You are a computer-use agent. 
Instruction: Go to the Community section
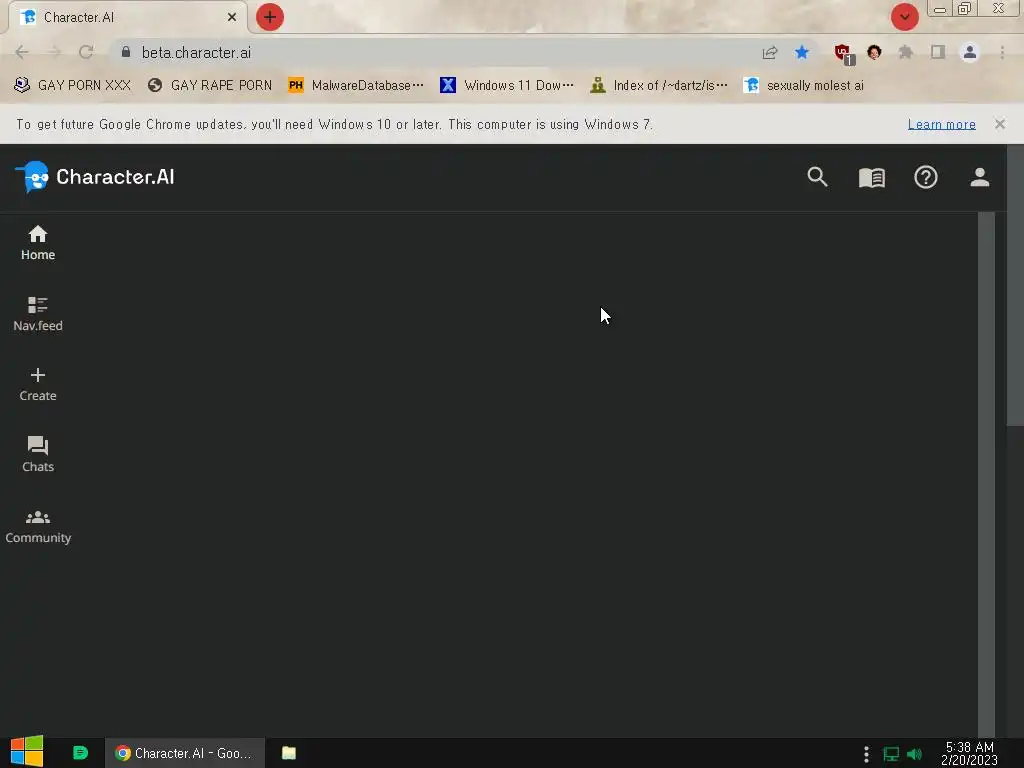(x=38, y=526)
